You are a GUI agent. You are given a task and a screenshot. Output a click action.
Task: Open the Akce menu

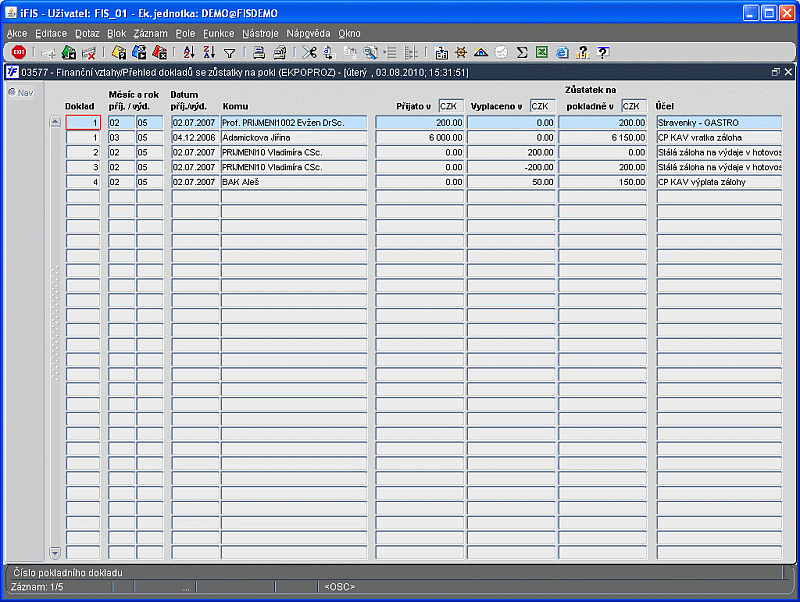[17, 33]
